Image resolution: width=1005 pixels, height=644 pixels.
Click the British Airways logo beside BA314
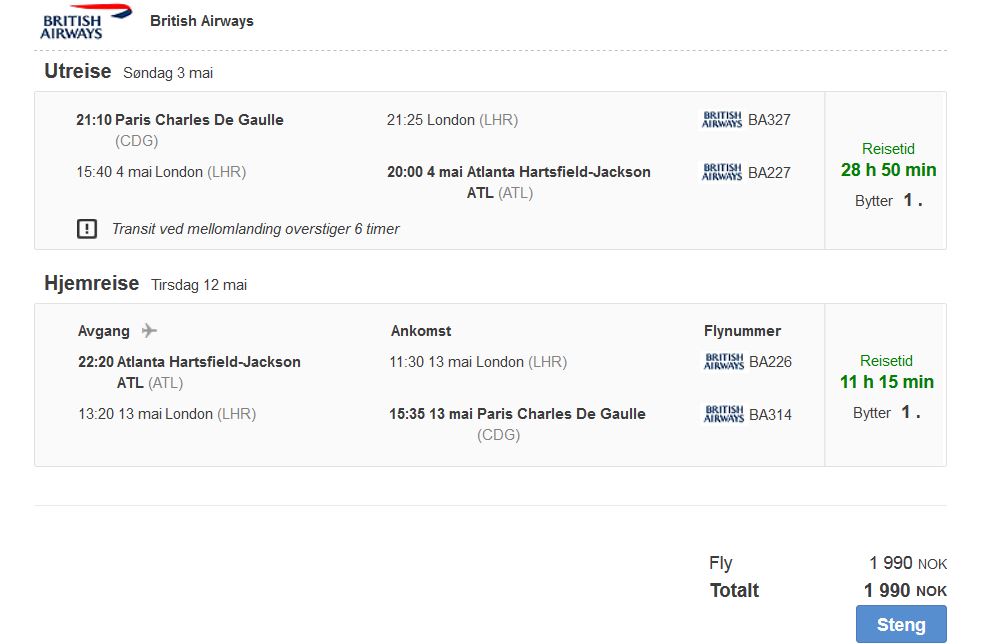point(724,414)
